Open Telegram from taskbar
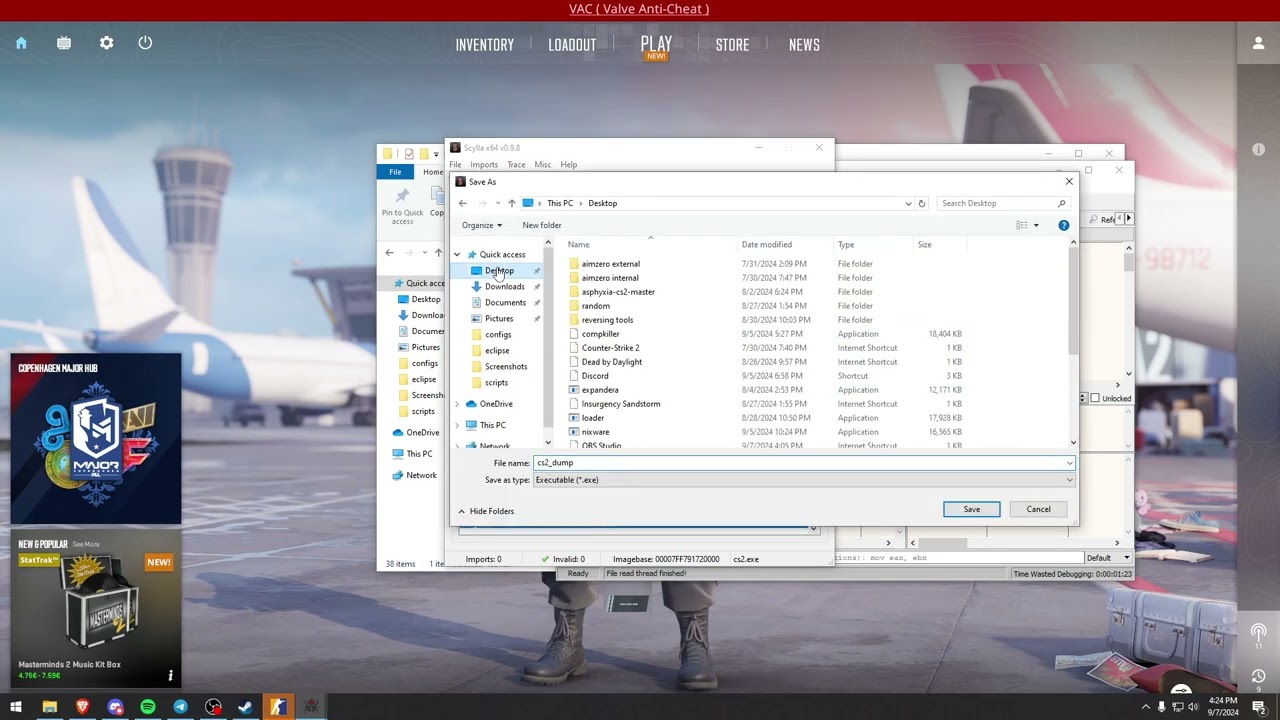The width and height of the screenshot is (1280, 720). pyautogui.click(x=180, y=707)
